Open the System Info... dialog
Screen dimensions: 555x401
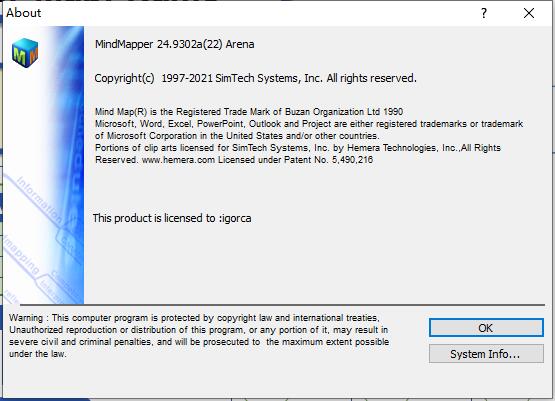[486, 354]
